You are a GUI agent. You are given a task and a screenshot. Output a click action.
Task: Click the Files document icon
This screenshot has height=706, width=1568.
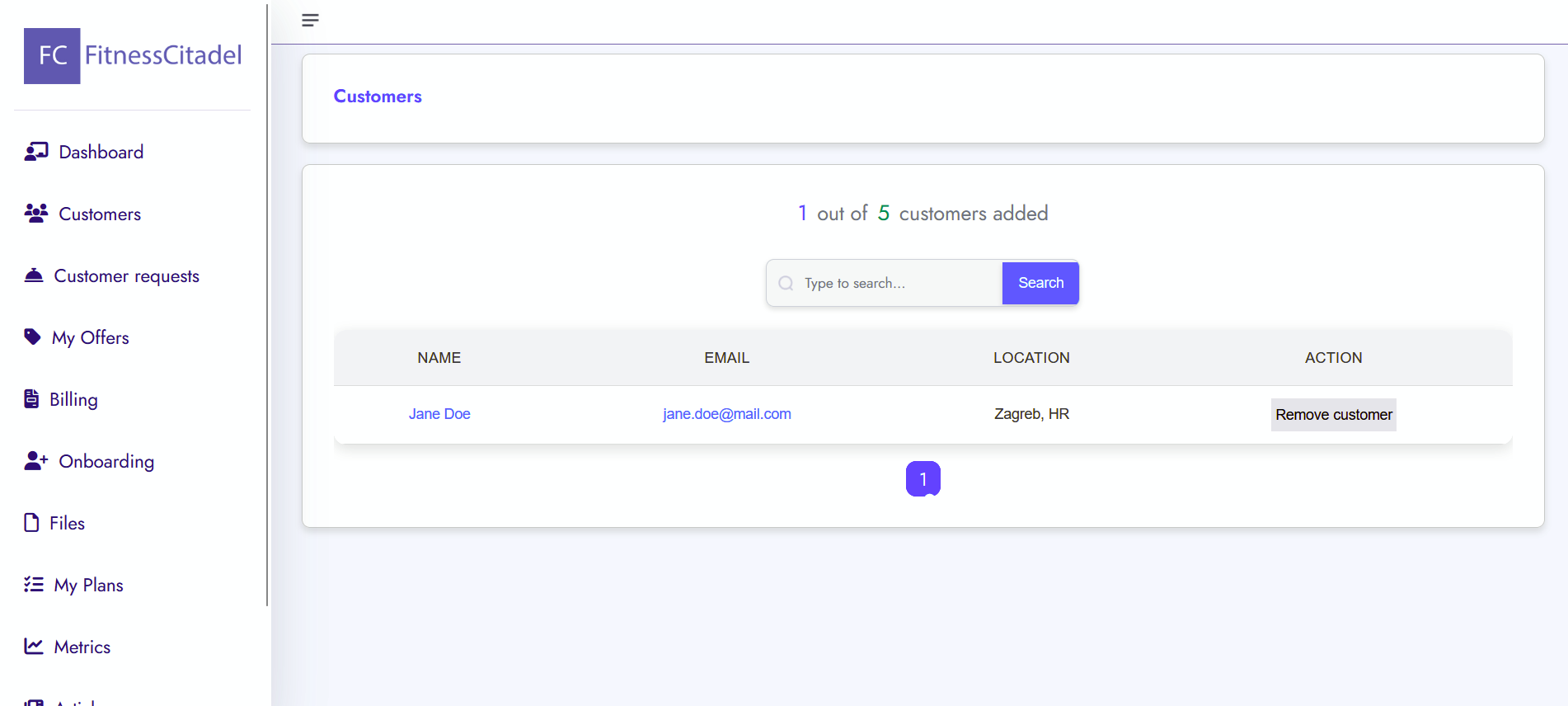coord(31,523)
